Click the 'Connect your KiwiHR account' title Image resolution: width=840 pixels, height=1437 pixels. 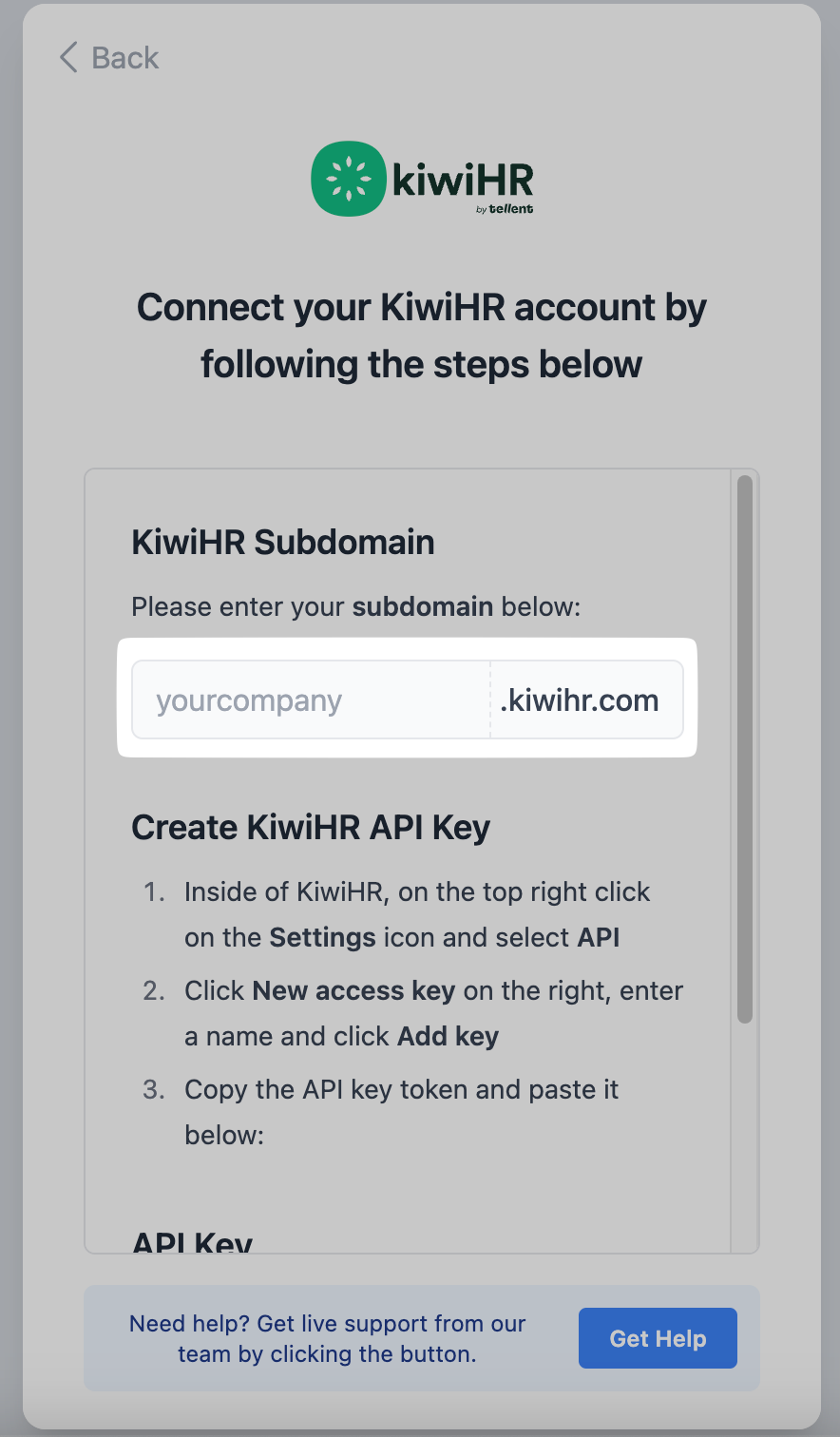421,335
